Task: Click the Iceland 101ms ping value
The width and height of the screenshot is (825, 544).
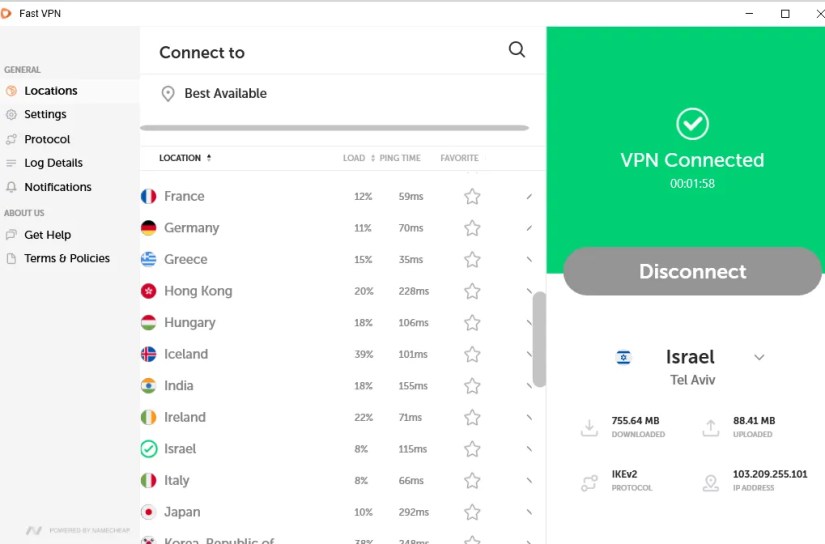Action: pos(413,355)
